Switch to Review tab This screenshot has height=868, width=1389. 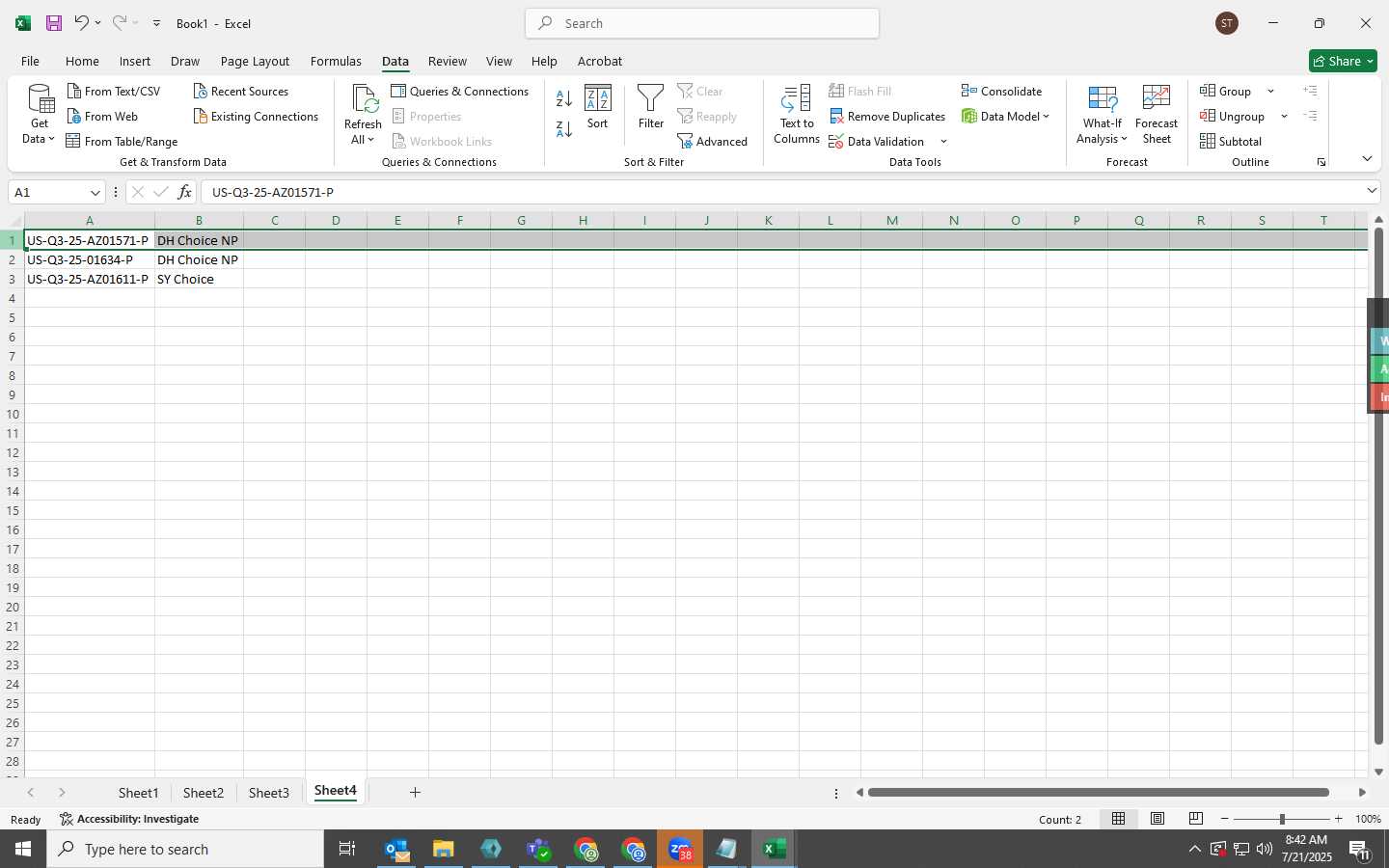tap(448, 61)
